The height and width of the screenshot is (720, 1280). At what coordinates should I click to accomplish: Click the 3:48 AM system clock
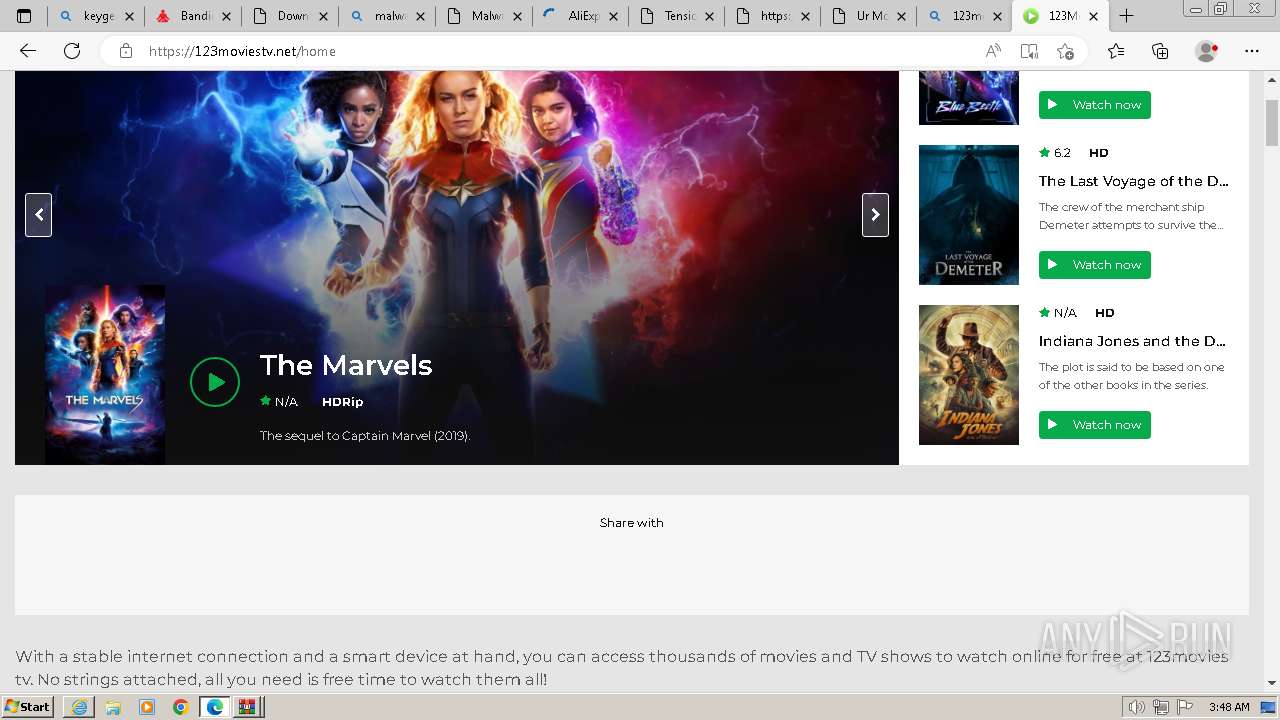[x=1229, y=707]
